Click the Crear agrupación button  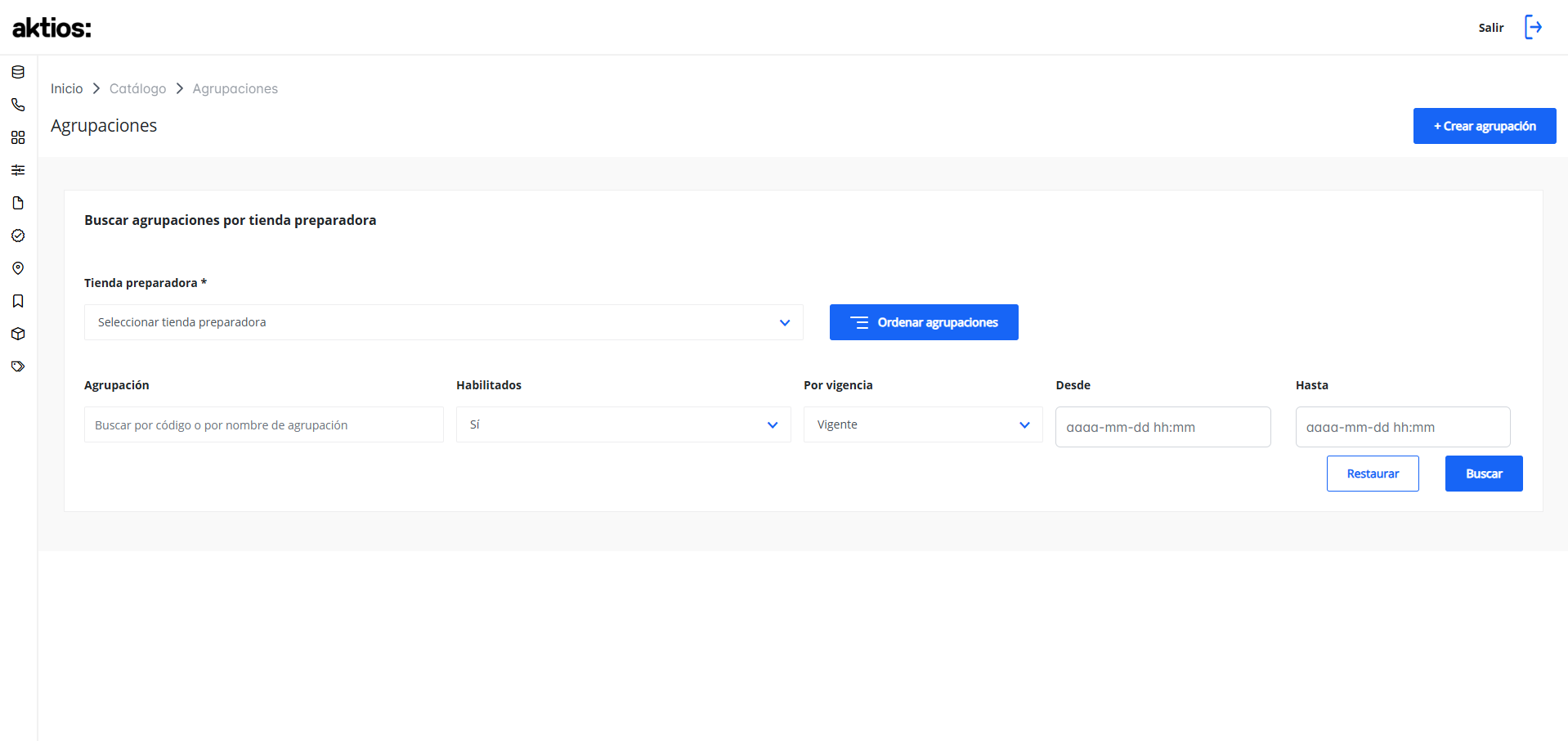click(x=1485, y=126)
